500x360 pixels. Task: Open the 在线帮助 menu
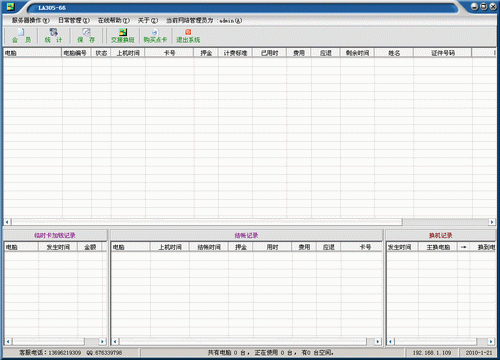coord(114,20)
